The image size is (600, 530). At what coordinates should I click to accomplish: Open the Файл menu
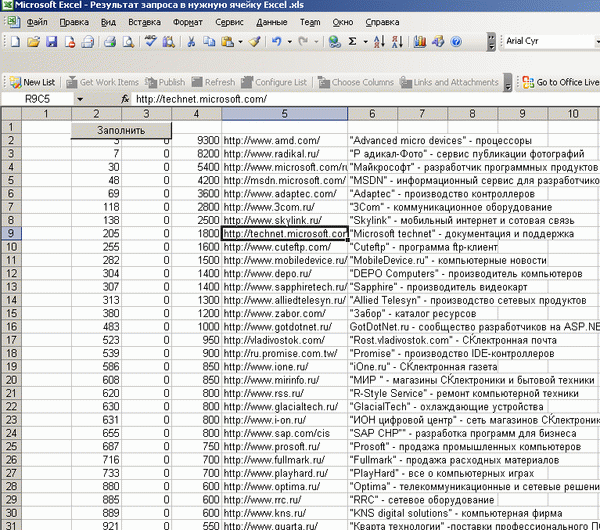37,22
